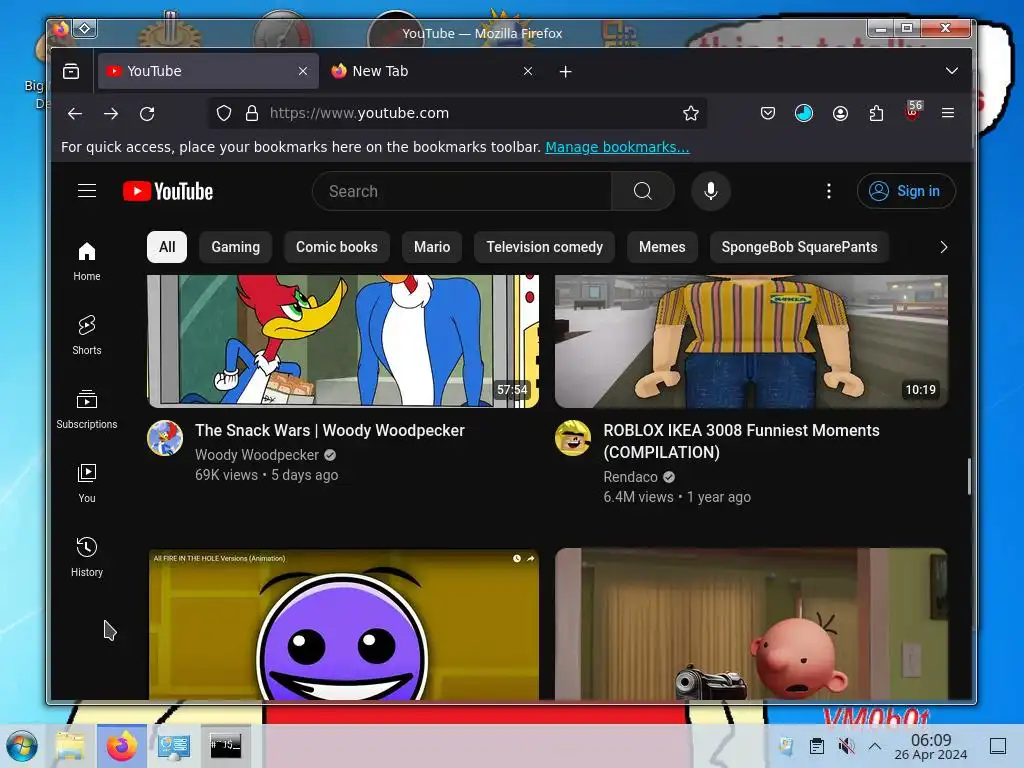This screenshot has width=1024, height=768.
Task: Open the You section in sidebar
Action: 87,483
